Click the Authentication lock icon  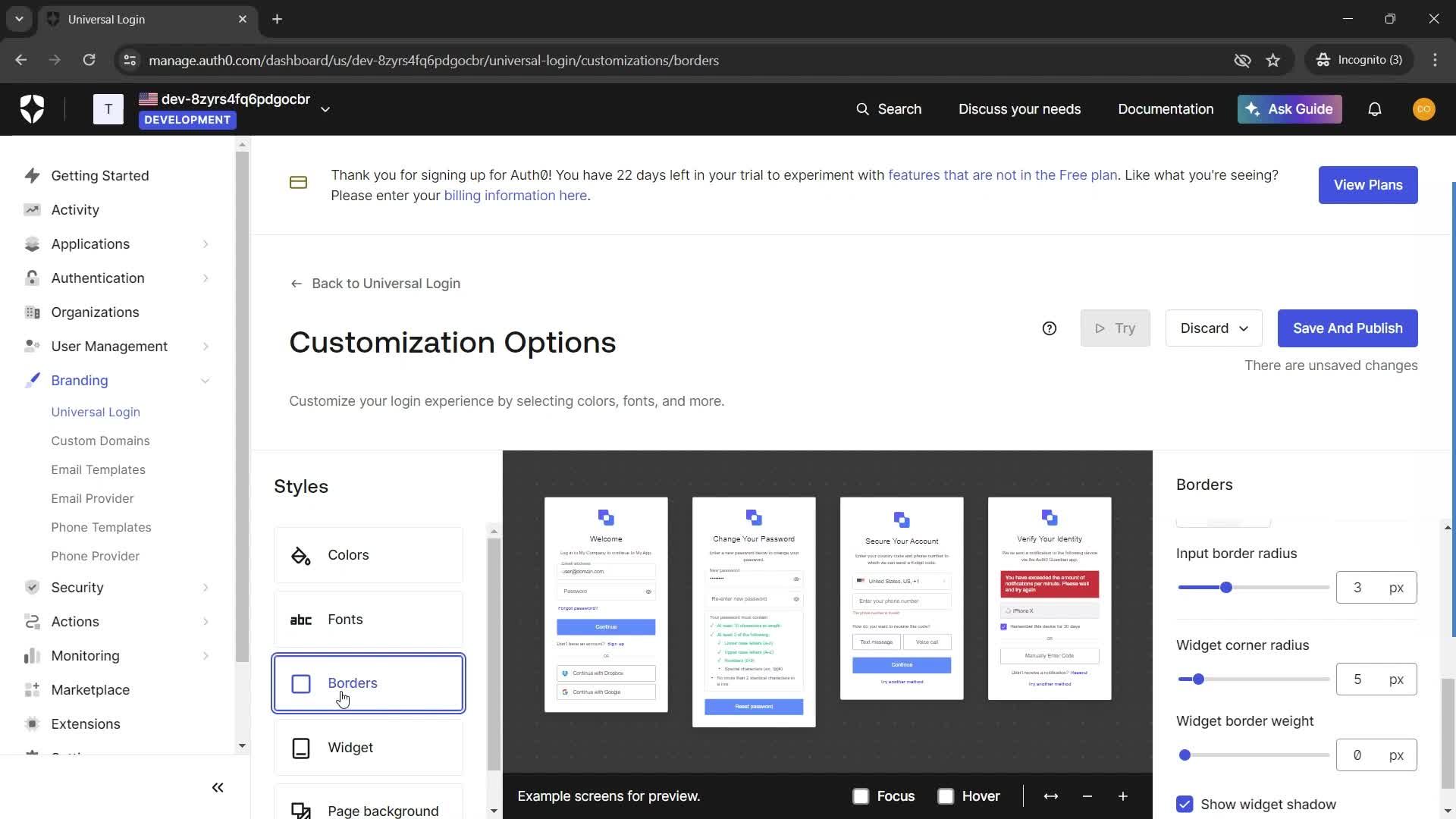click(32, 278)
